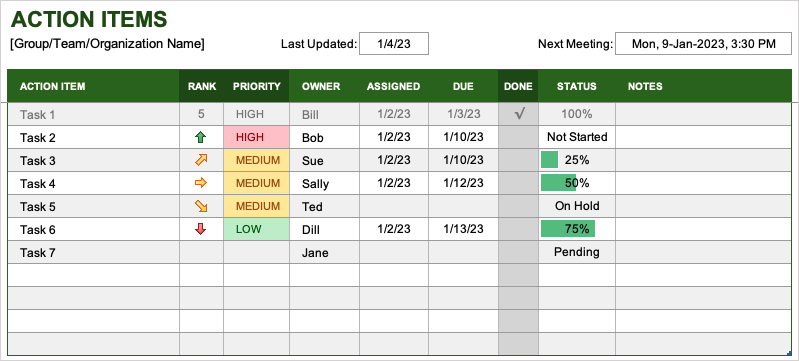Click the STATUS column header
The height and width of the screenshot is (361, 799).
577,86
